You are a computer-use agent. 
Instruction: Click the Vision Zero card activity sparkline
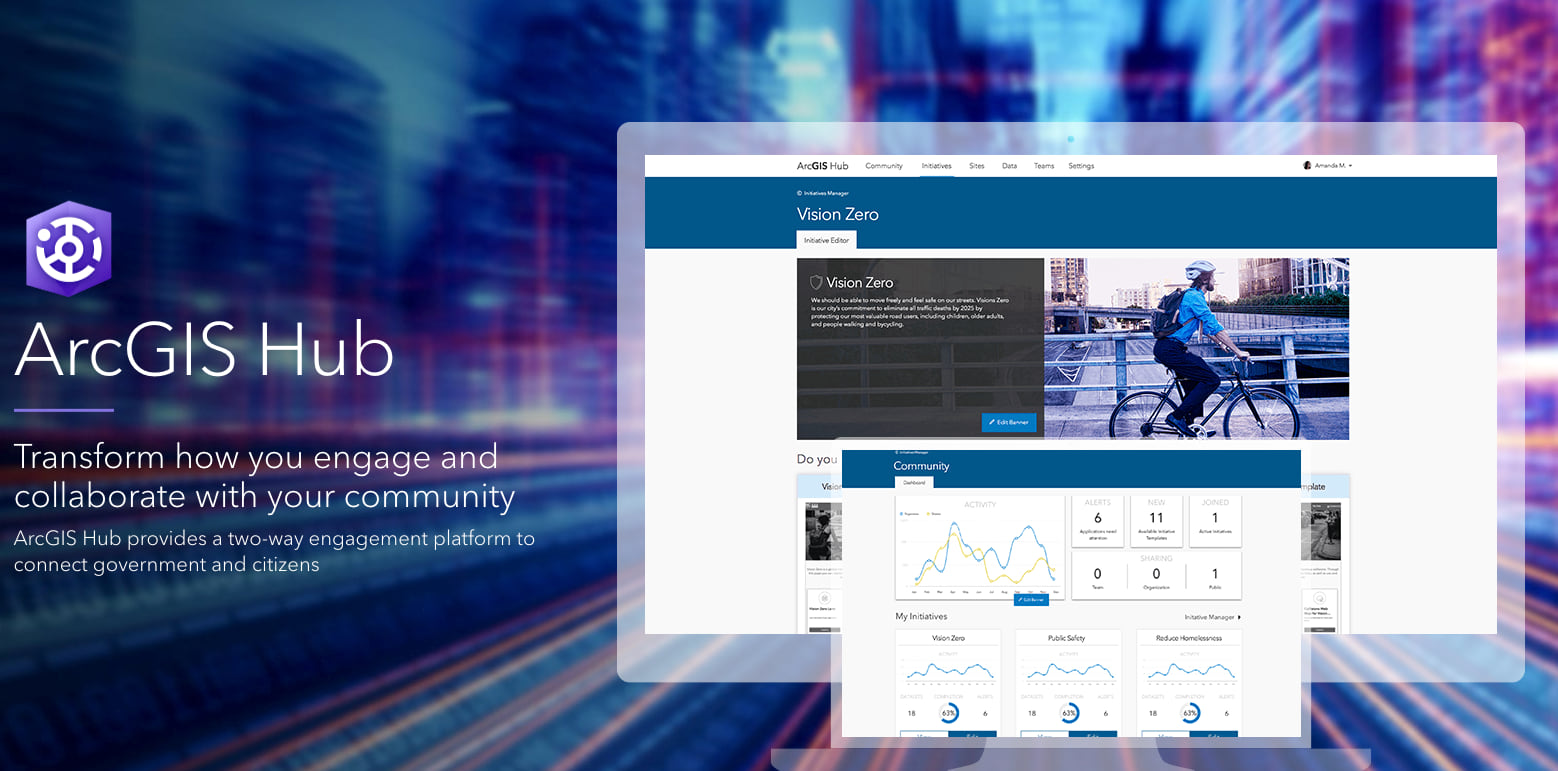click(948, 671)
